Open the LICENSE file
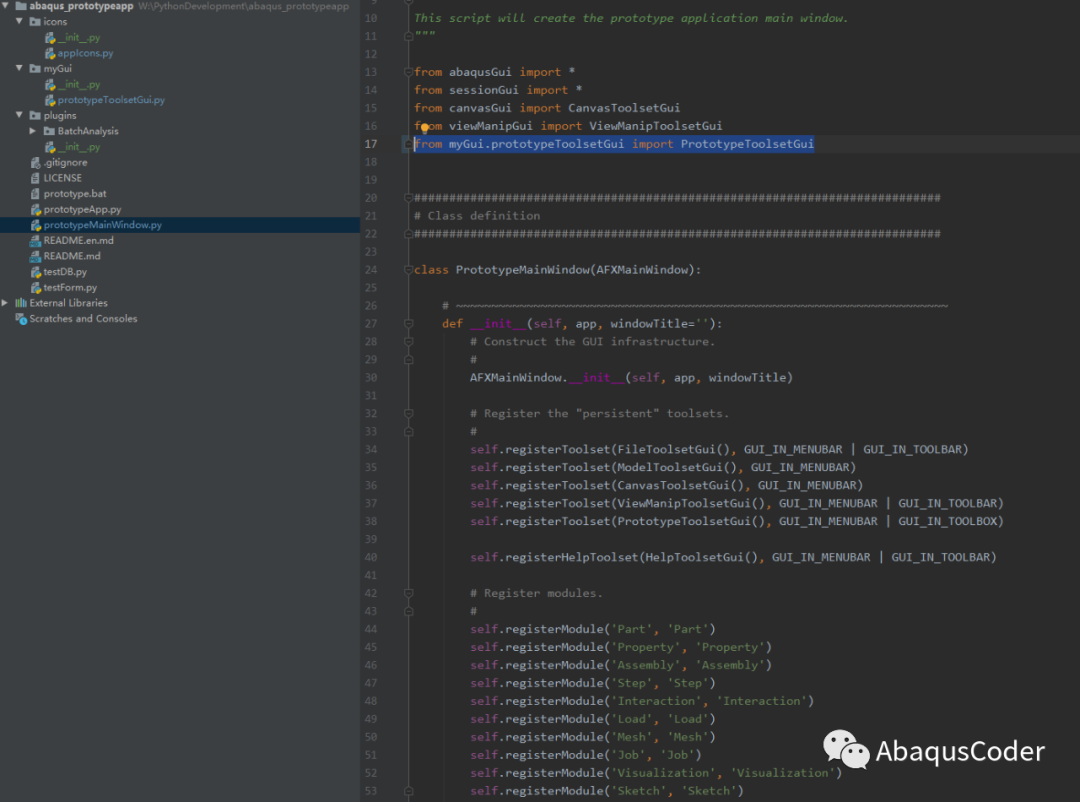Image resolution: width=1080 pixels, height=802 pixels. click(63, 178)
